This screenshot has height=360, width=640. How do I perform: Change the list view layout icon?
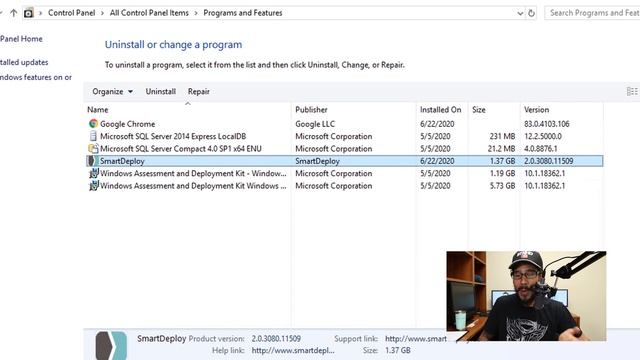point(632,92)
